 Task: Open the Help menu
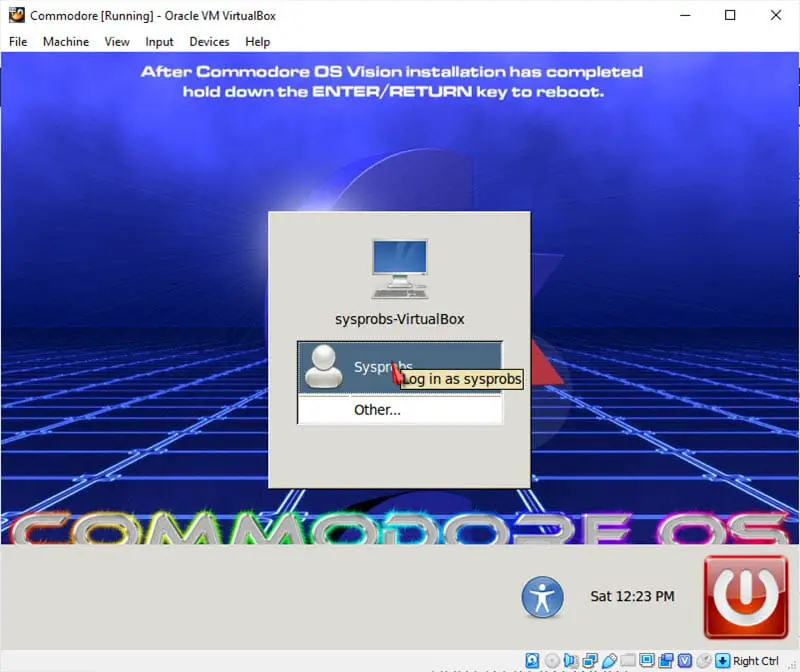coord(258,42)
